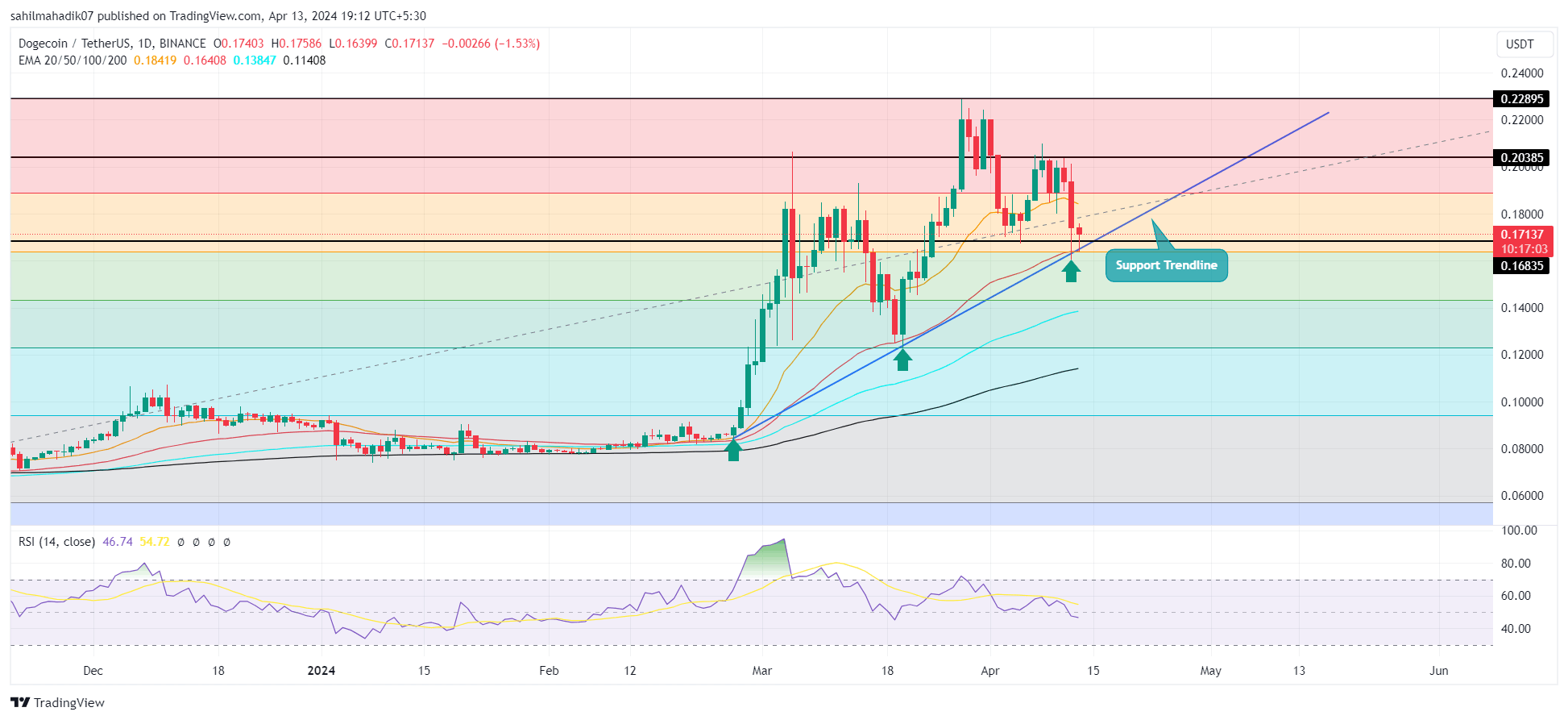The width and height of the screenshot is (1568, 720).
Task: Click the 2024 date axis label
Action: coord(321,671)
